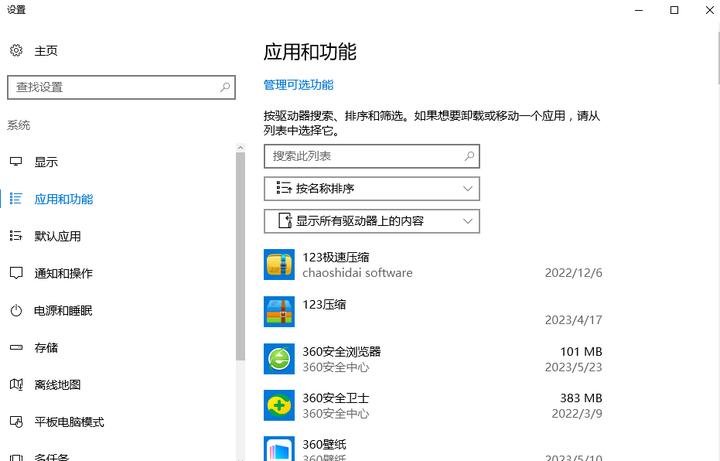This screenshot has height=461, width=720.
Task: Click the chaoshidai software publisher text
Action: 357,273
